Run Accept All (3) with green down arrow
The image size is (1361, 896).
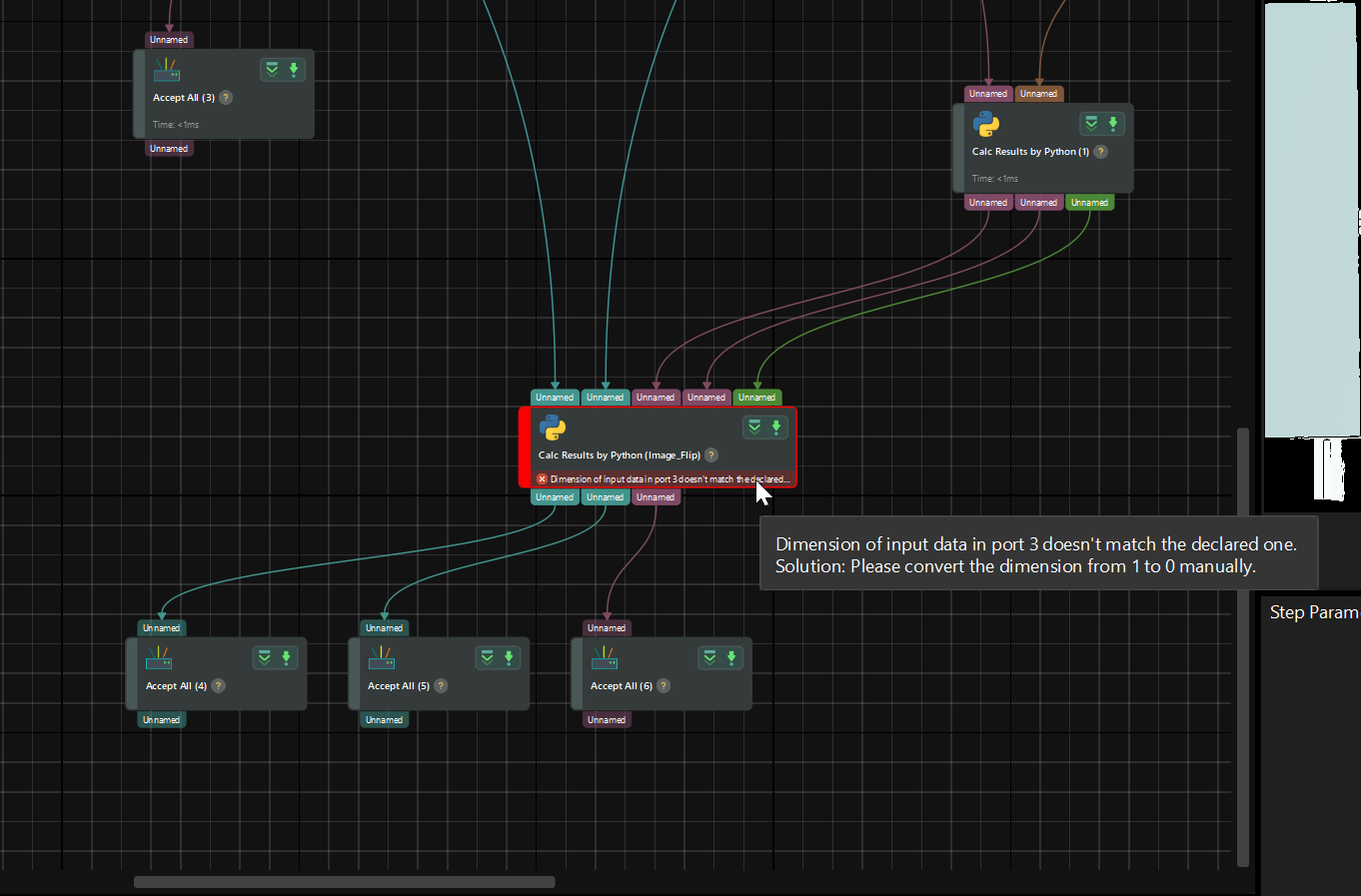[x=294, y=69]
